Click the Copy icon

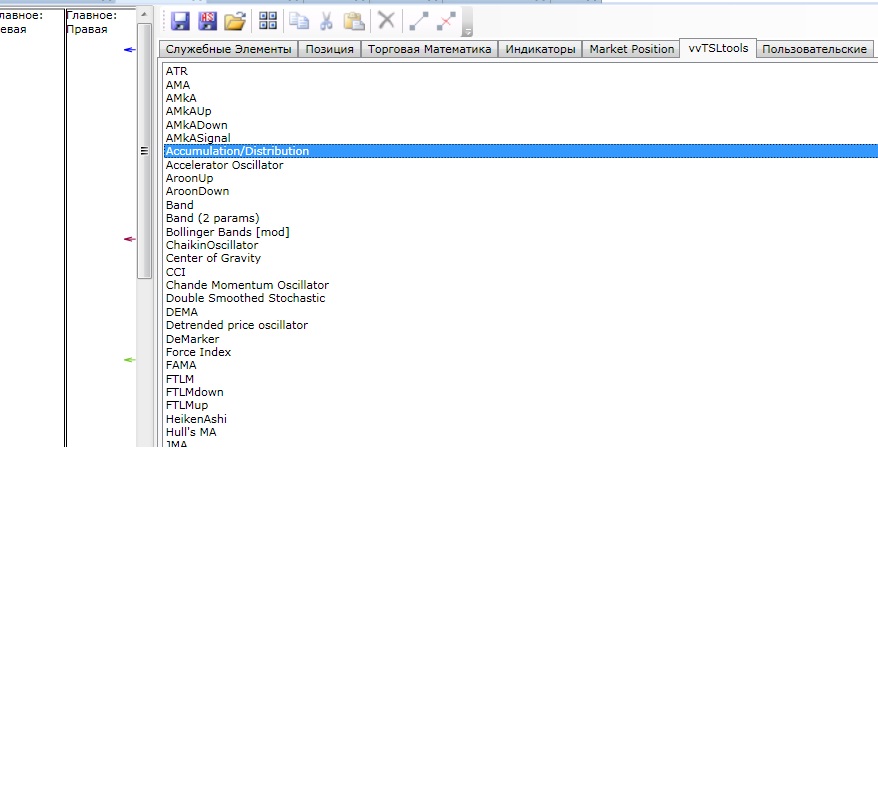(x=299, y=21)
